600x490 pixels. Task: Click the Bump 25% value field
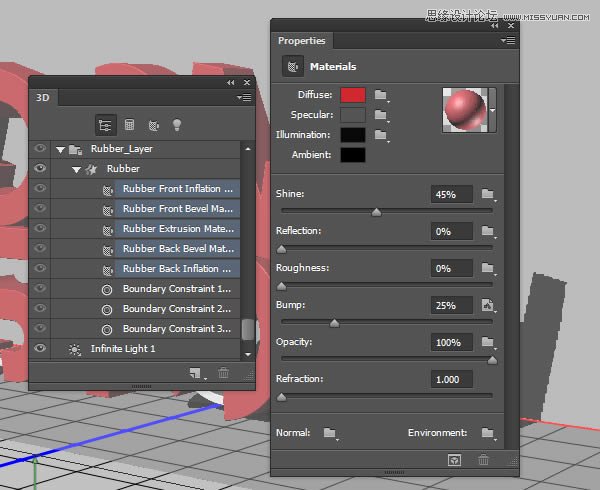[x=452, y=305]
